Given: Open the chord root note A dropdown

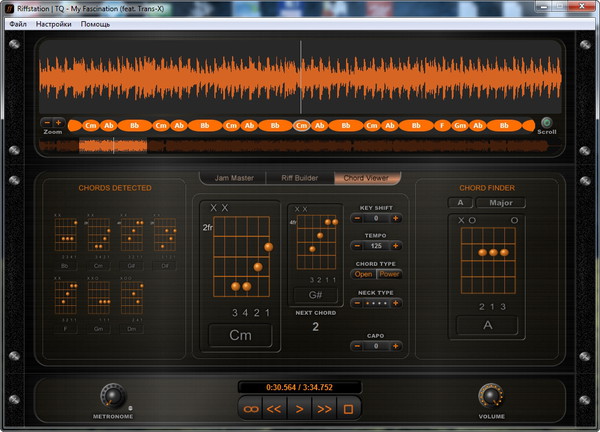Looking at the screenshot, I should coord(458,202).
